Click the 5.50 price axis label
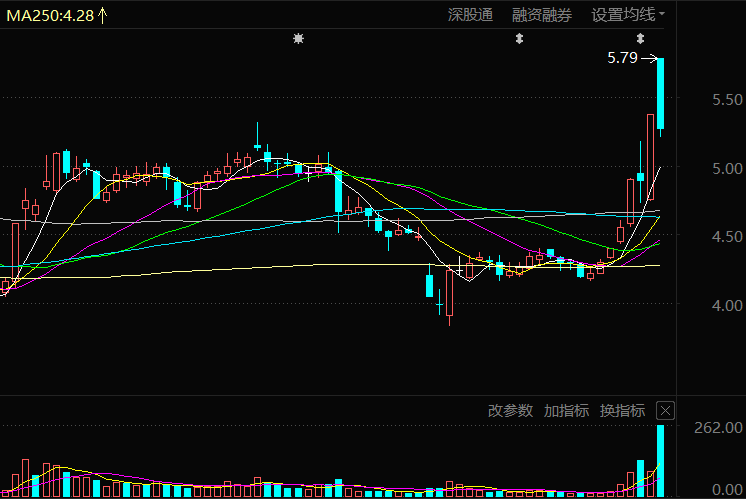 [x=727, y=100]
